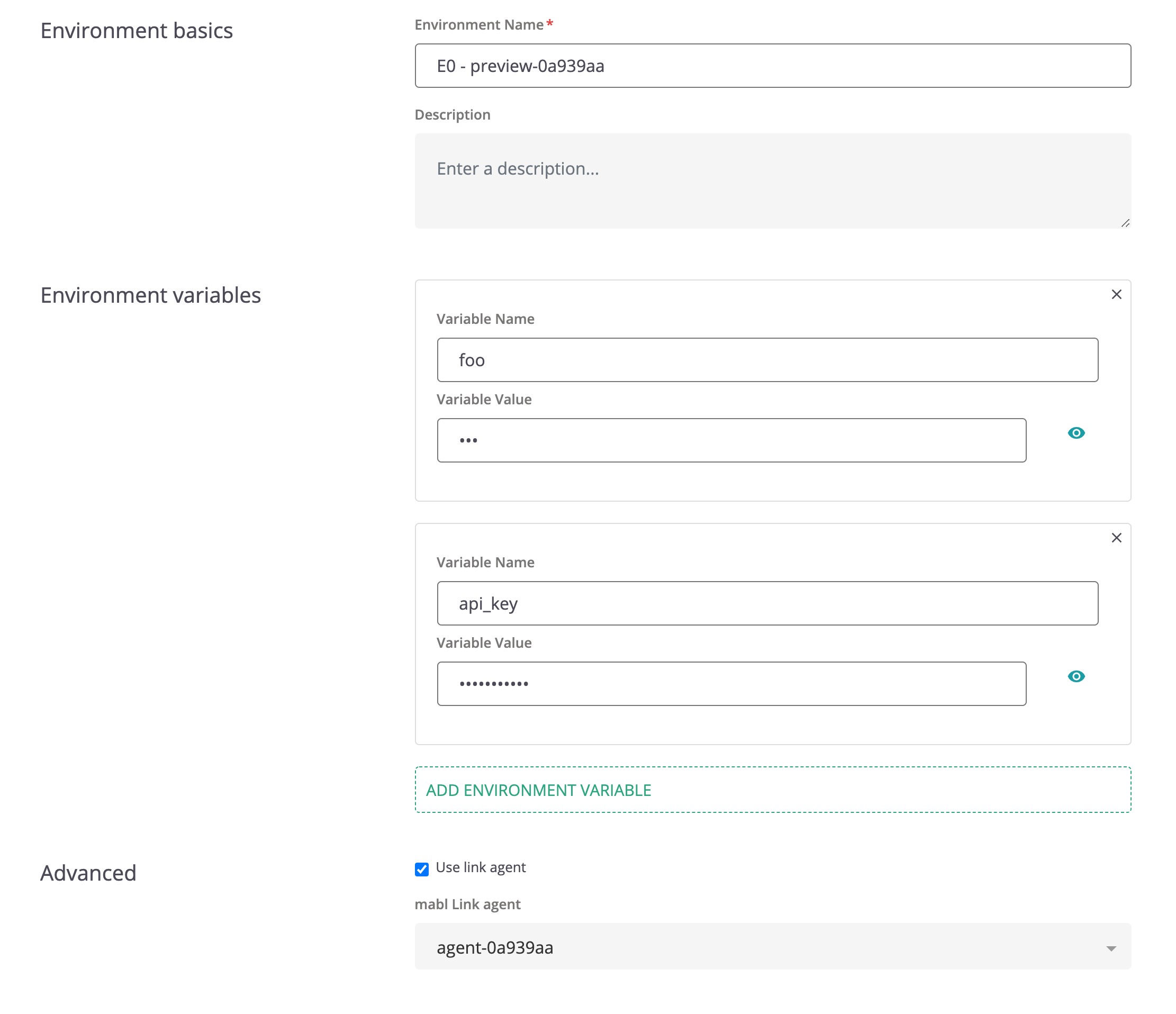
Task: Show the api_key variable value
Action: (1075, 676)
